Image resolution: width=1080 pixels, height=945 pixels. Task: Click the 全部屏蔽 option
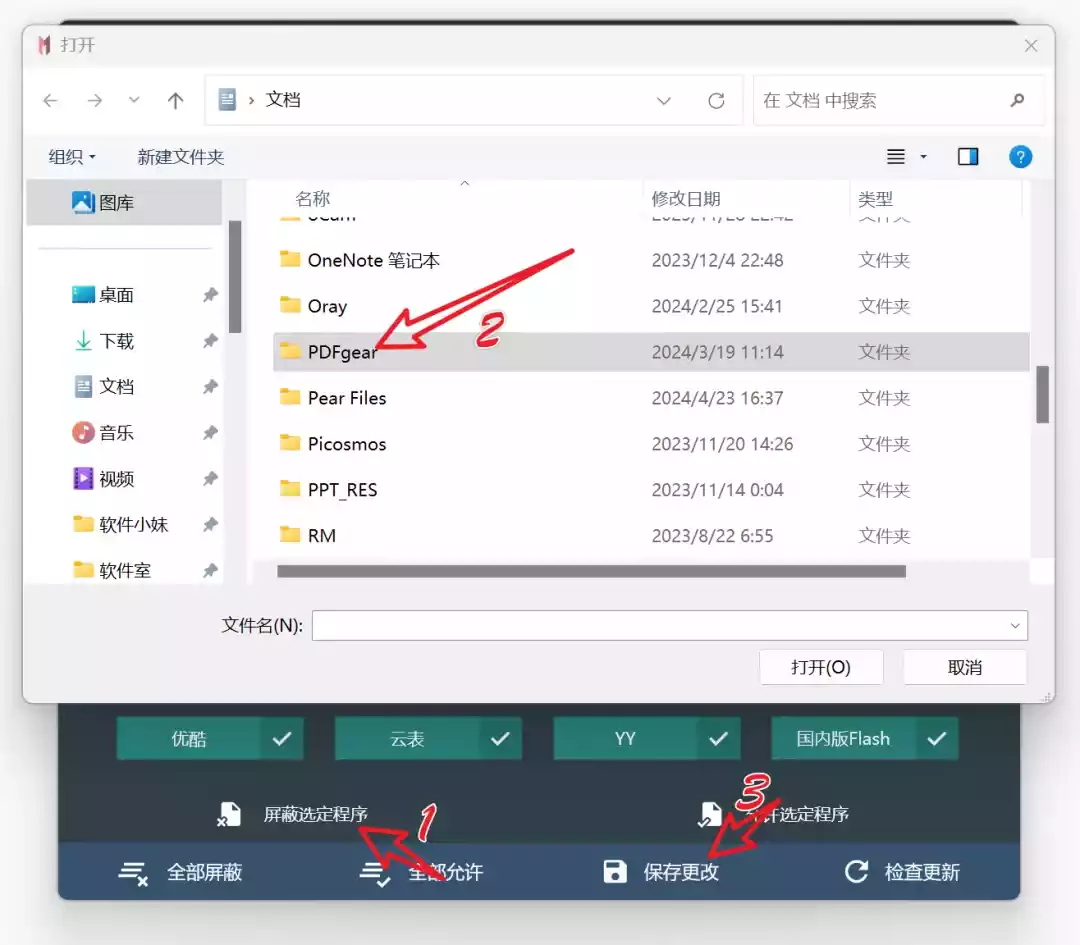tap(181, 872)
